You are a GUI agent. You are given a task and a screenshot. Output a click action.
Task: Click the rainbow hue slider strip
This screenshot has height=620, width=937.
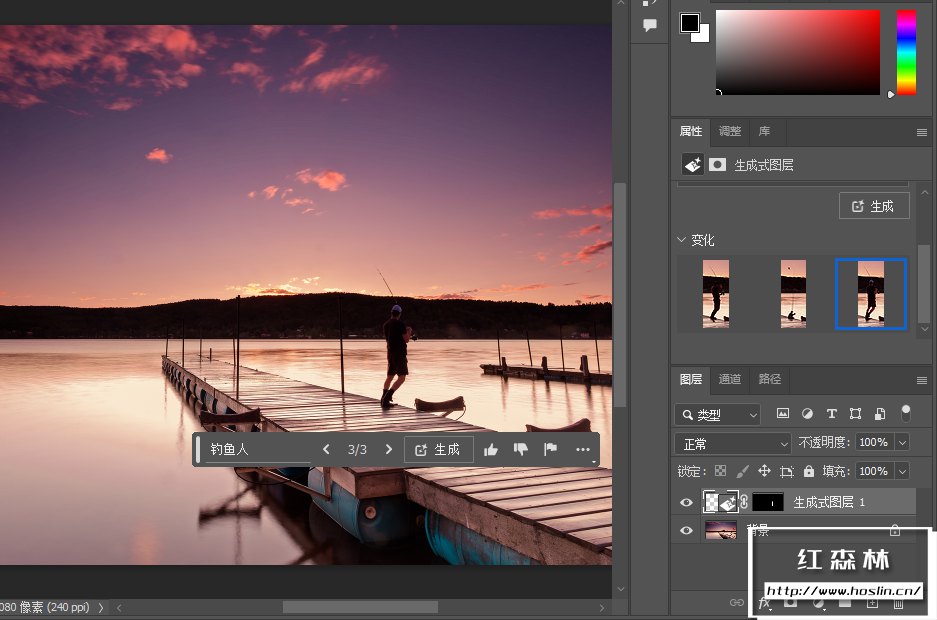906,52
